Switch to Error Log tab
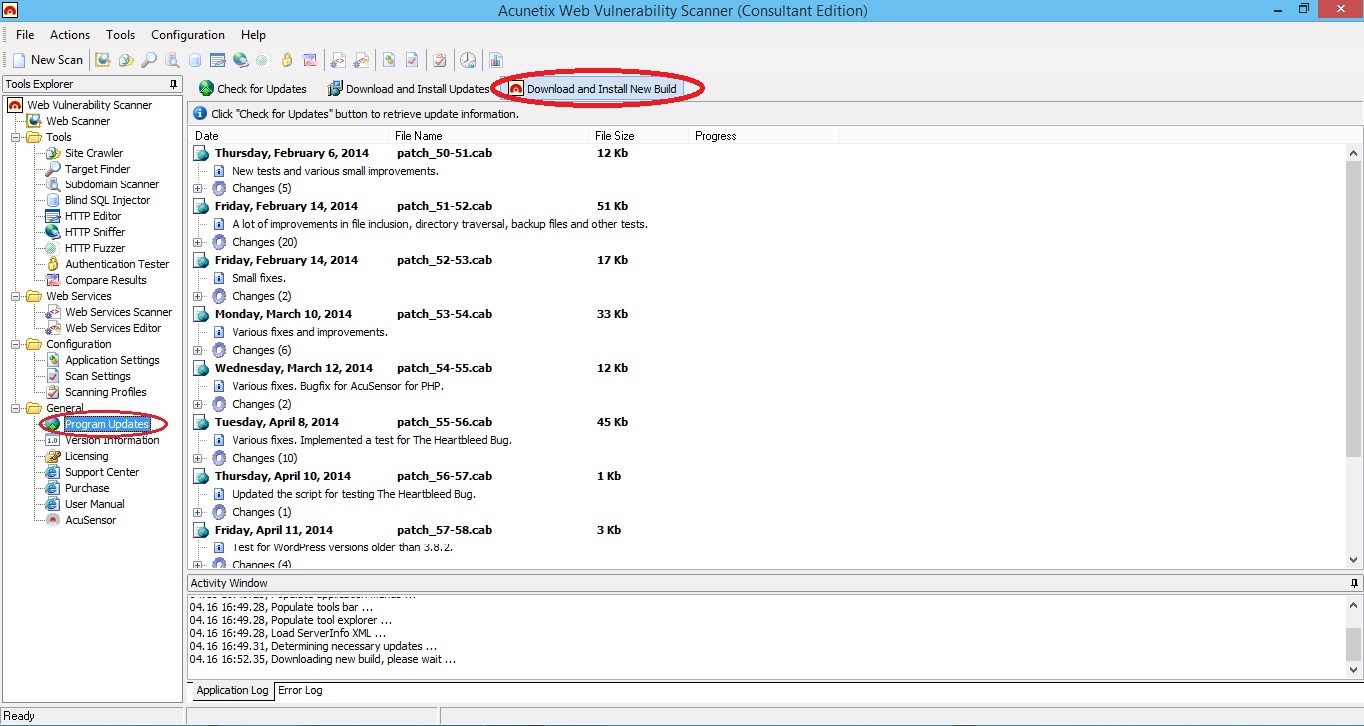 pos(300,690)
